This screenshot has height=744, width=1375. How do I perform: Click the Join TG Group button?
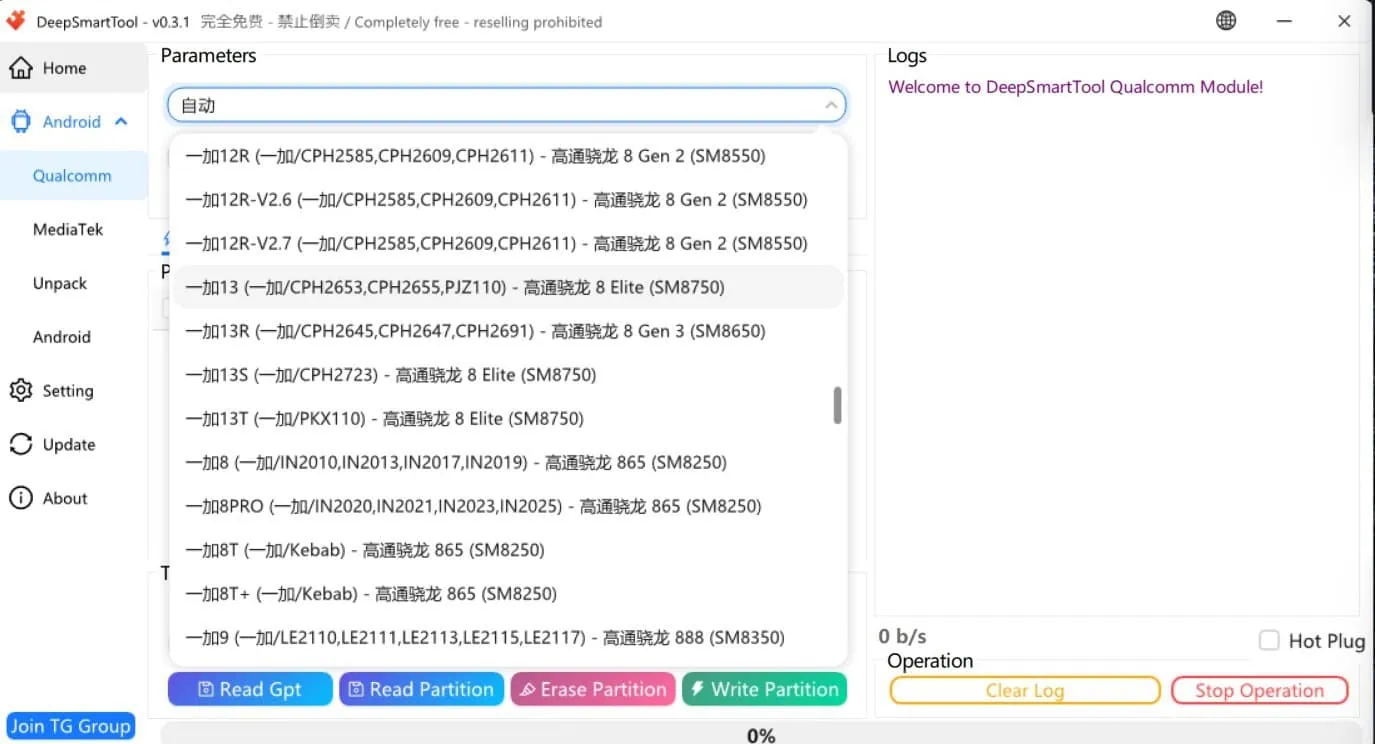(70, 726)
